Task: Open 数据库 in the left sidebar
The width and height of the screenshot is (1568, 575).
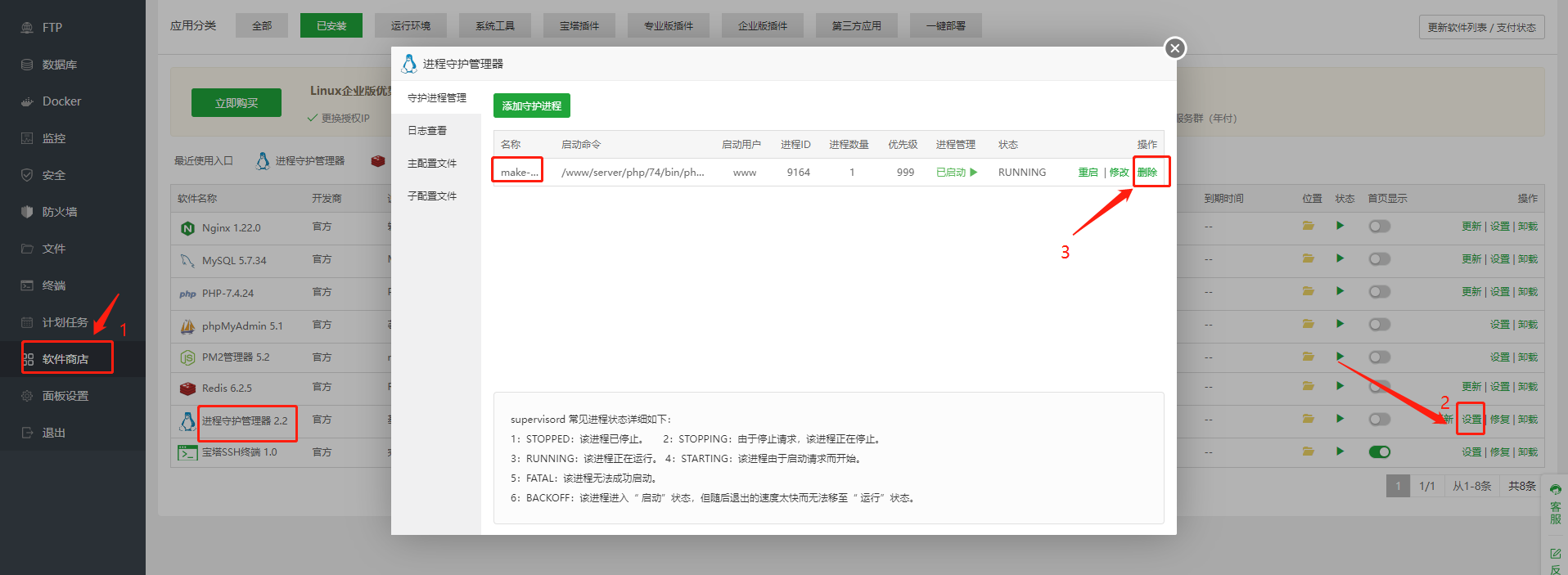Action: [73, 65]
